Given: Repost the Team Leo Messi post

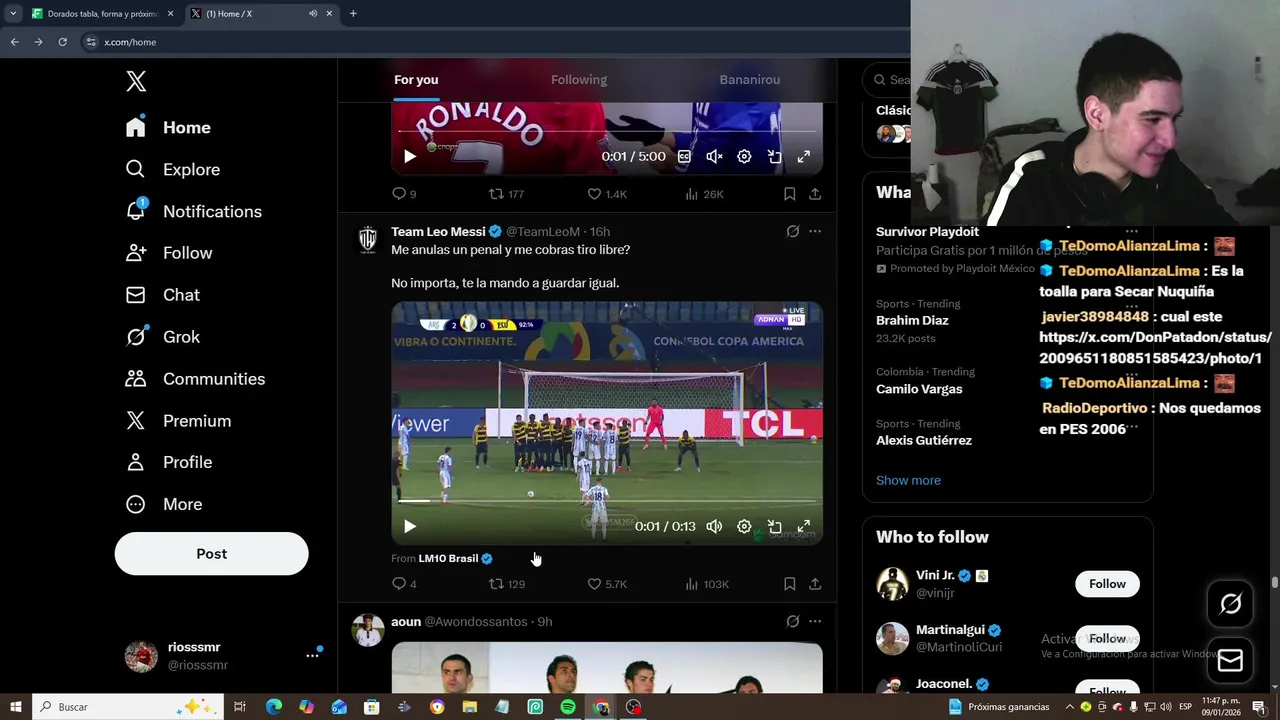Looking at the screenshot, I should pyautogui.click(x=506, y=584).
